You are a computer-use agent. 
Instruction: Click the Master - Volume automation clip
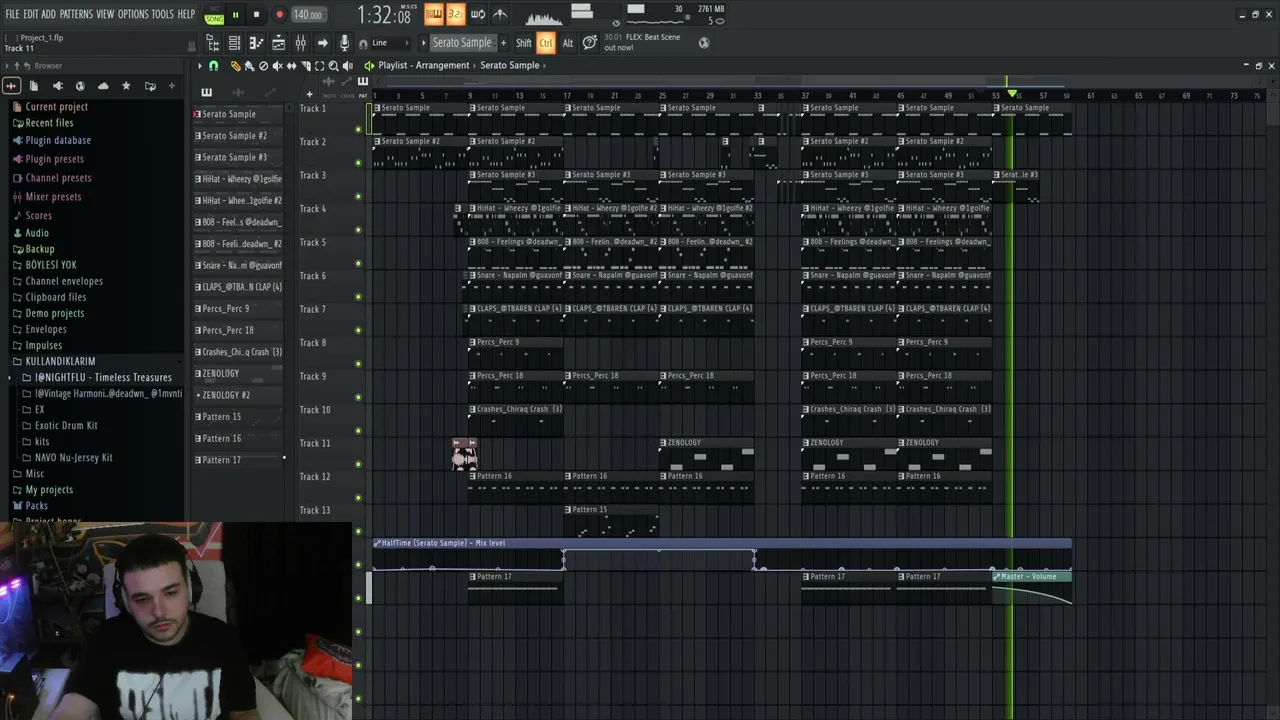[x=1032, y=587]
